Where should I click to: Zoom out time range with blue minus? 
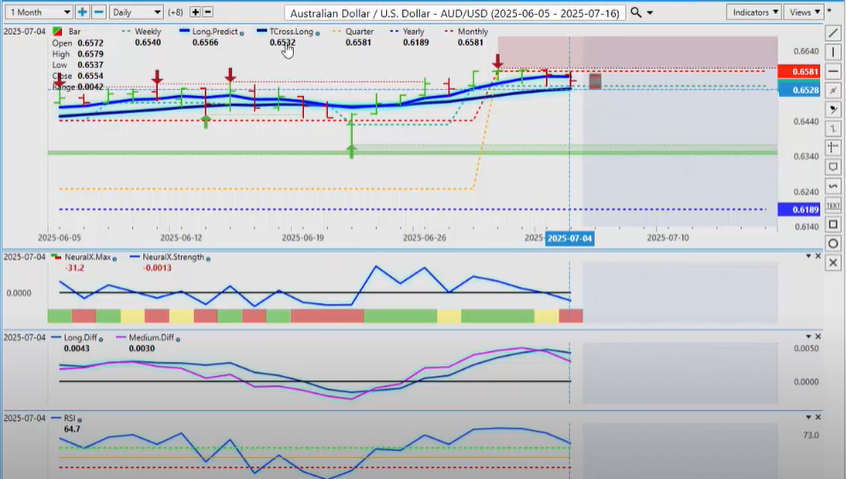tap(98, 12)
